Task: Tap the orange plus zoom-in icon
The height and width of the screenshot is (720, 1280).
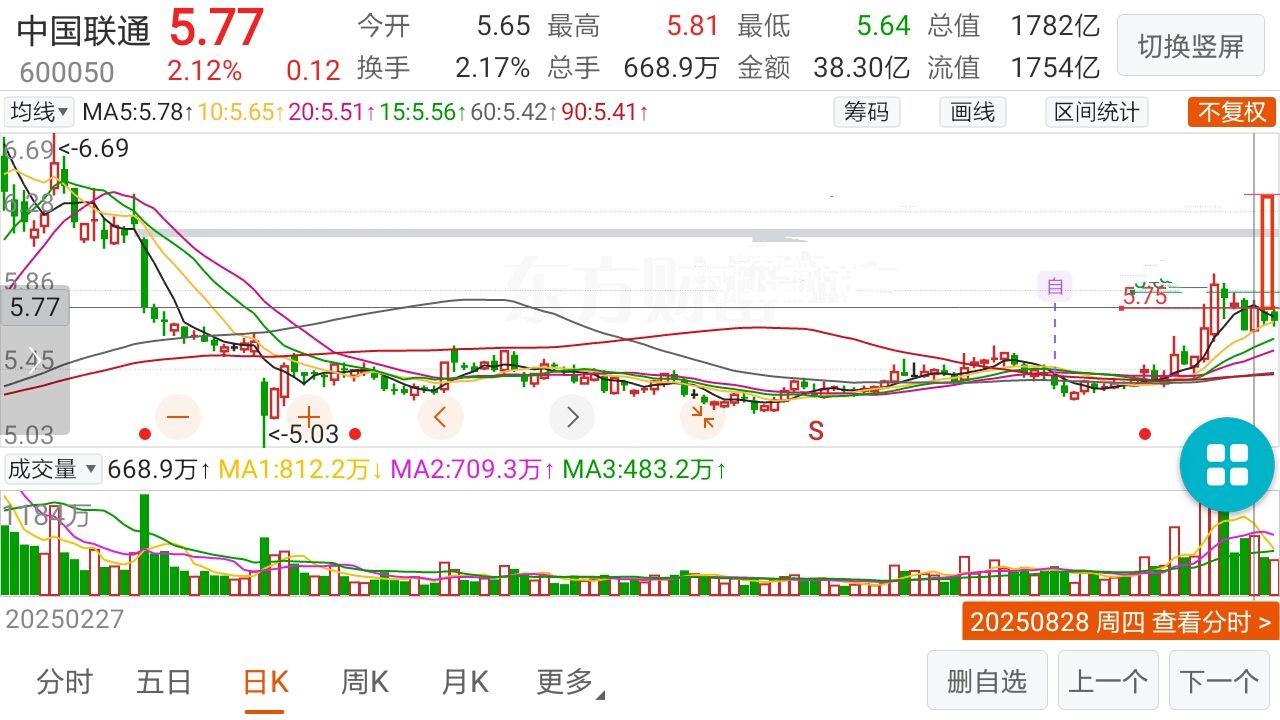Action: (x=309, y=416)
